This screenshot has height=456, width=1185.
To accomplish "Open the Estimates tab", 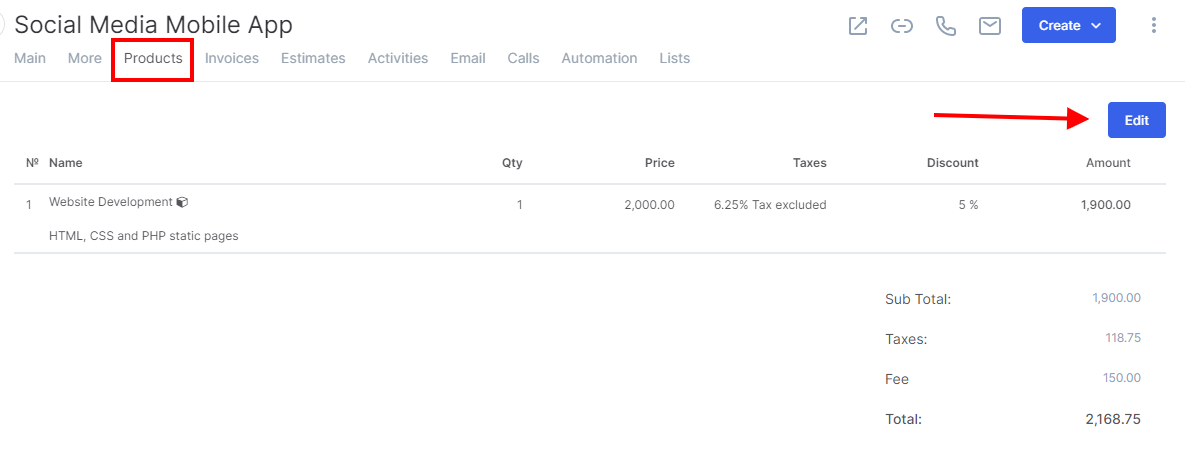I will click(313, 58).
